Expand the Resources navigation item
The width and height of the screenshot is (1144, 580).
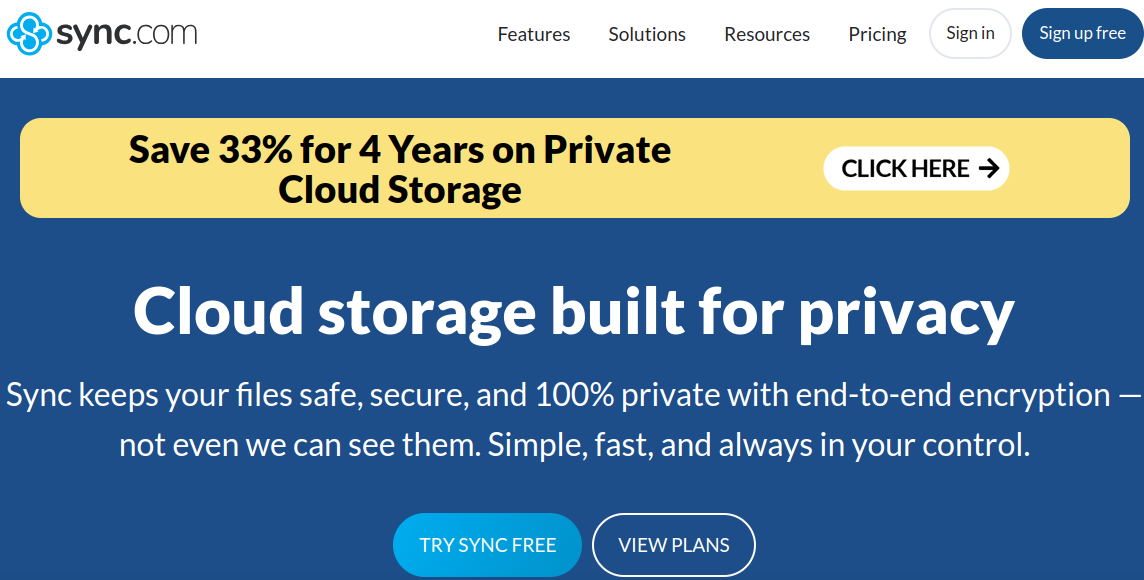[x=767, y=34]
